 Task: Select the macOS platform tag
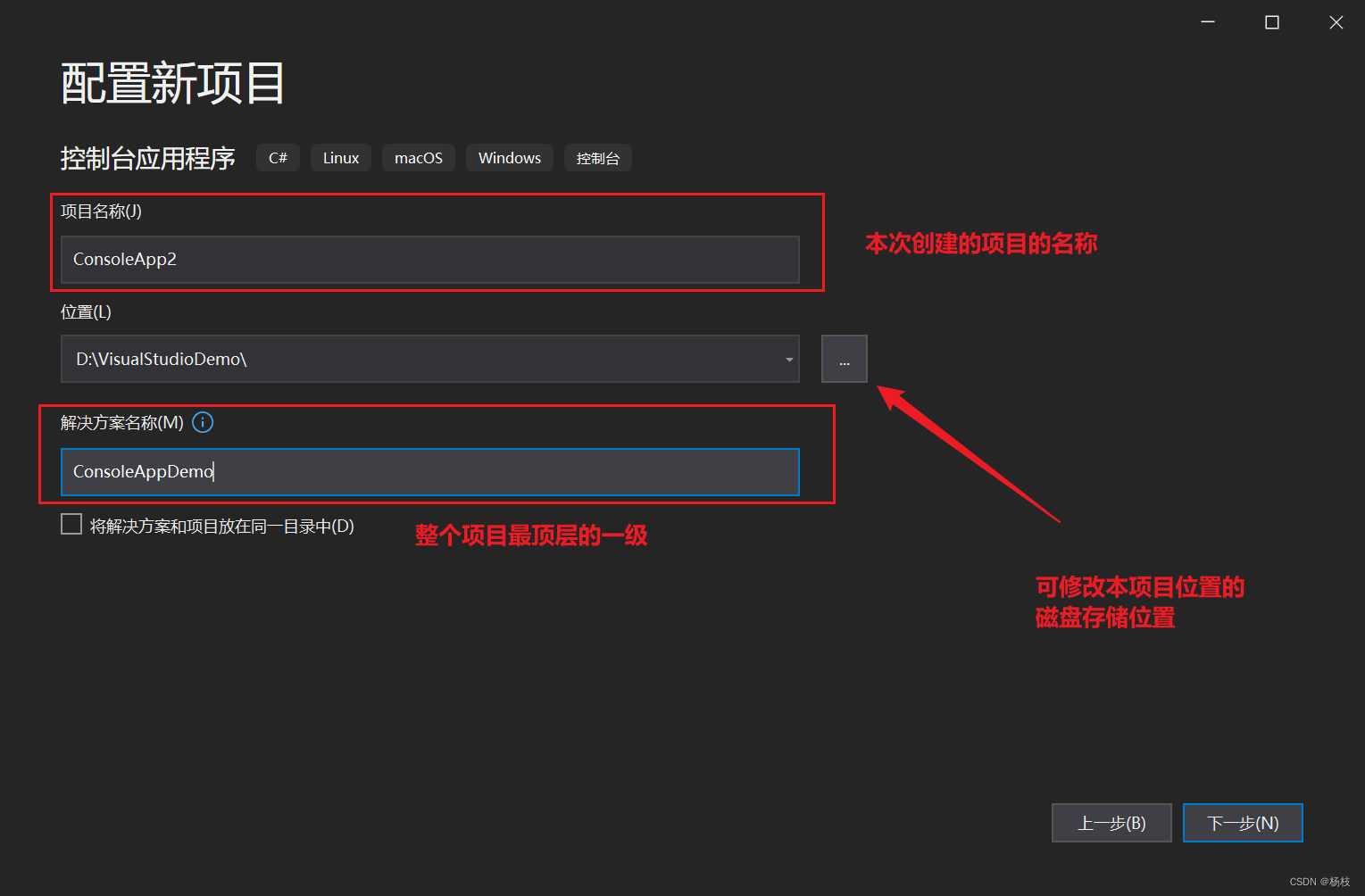tap(418, 157)
